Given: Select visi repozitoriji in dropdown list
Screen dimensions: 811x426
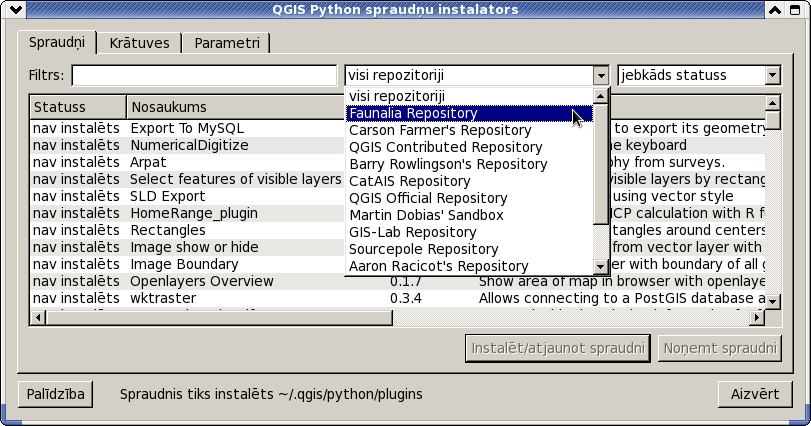Looking at the screenshot, I should point(470,96).
